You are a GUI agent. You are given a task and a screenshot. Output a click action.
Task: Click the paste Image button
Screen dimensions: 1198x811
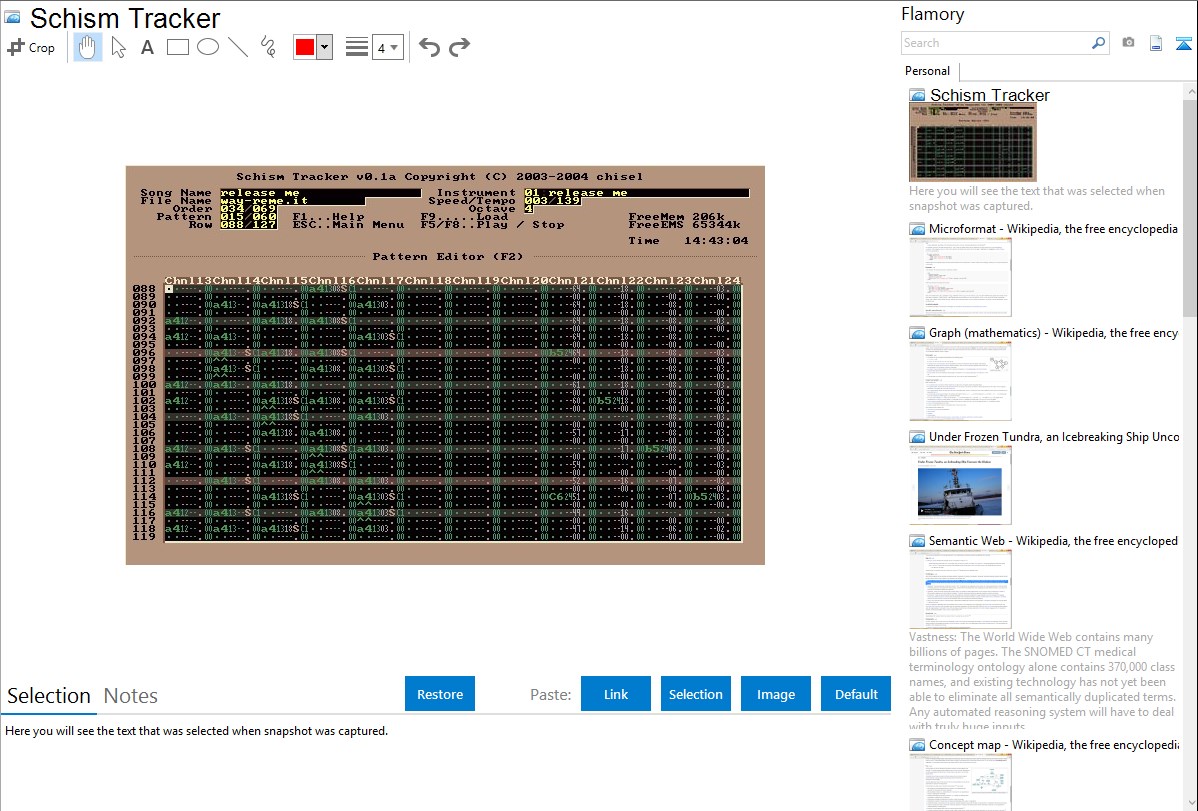[x=775, y=694]
